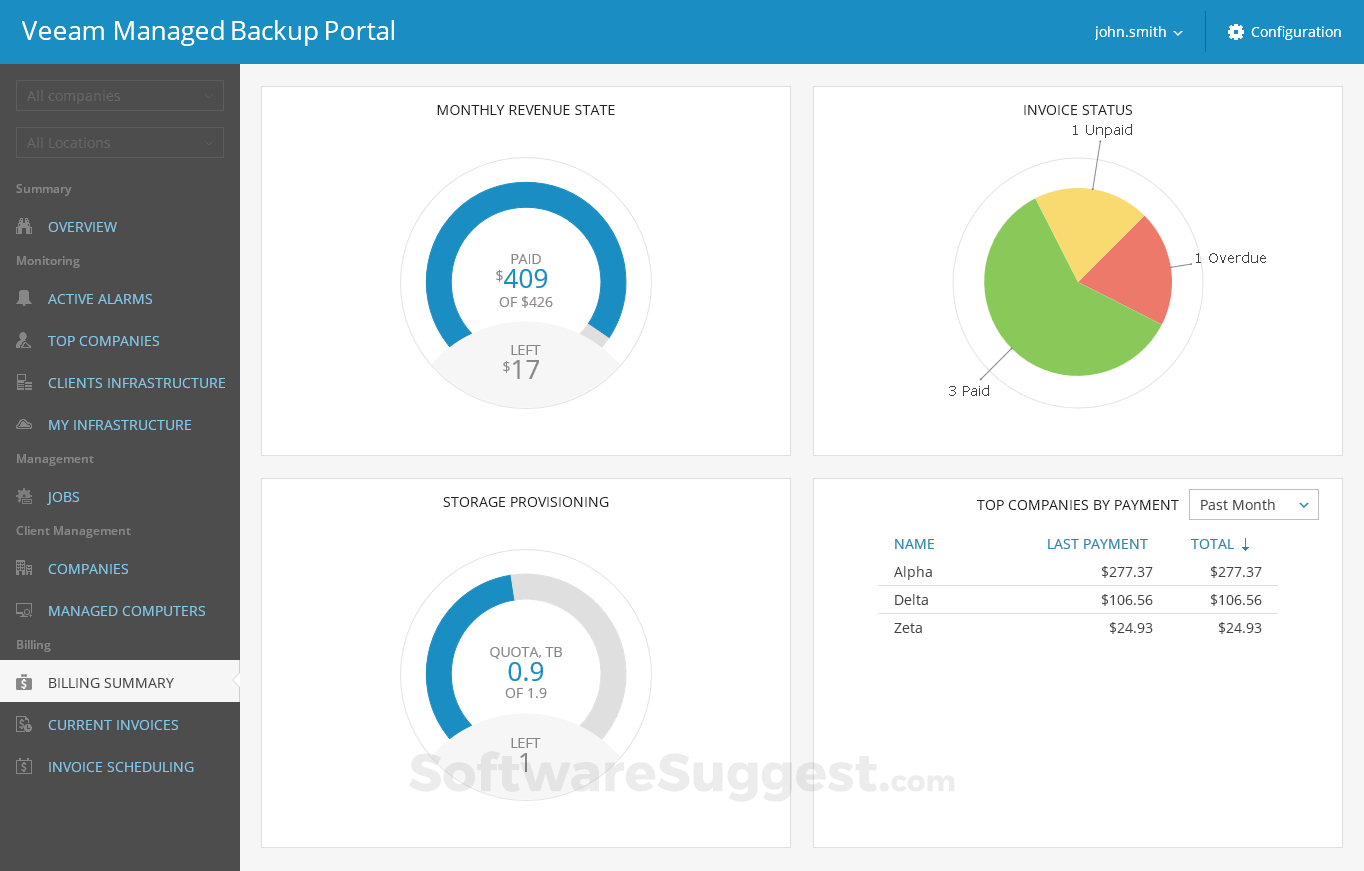
Task: Click the Jobs gear icon
Action: click(24, 497)
